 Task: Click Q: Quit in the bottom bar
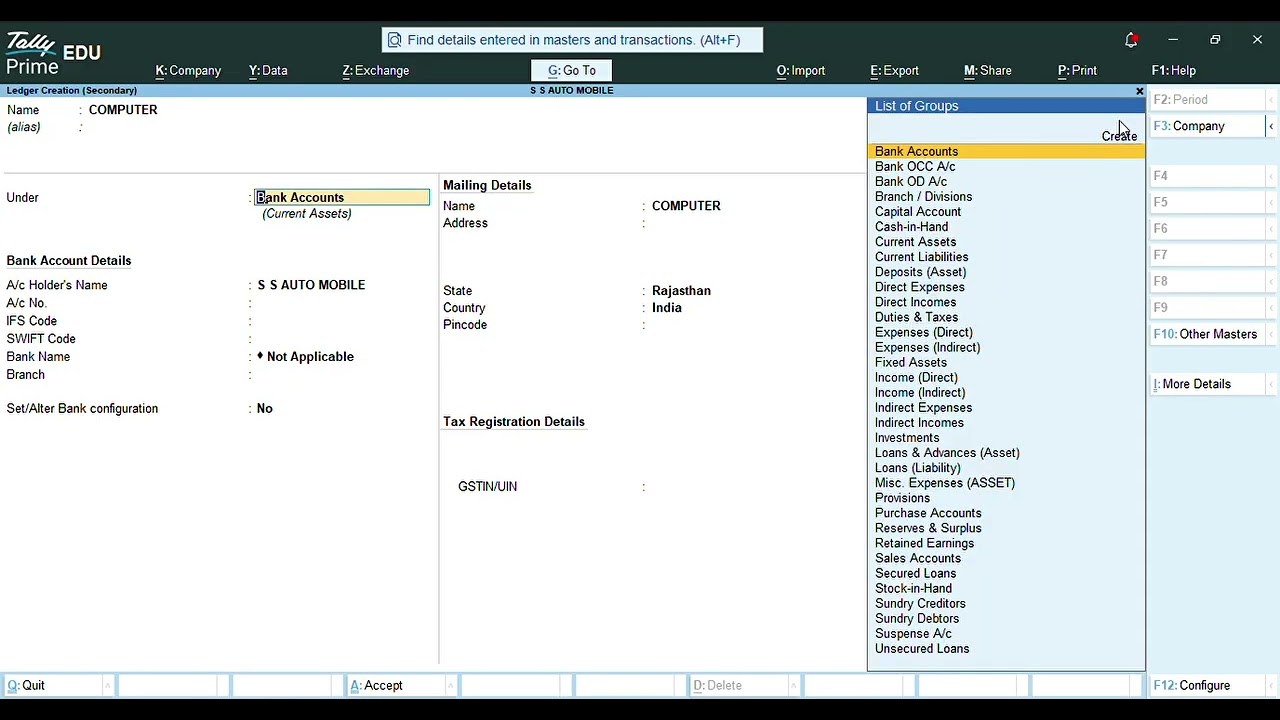point(55,686)
